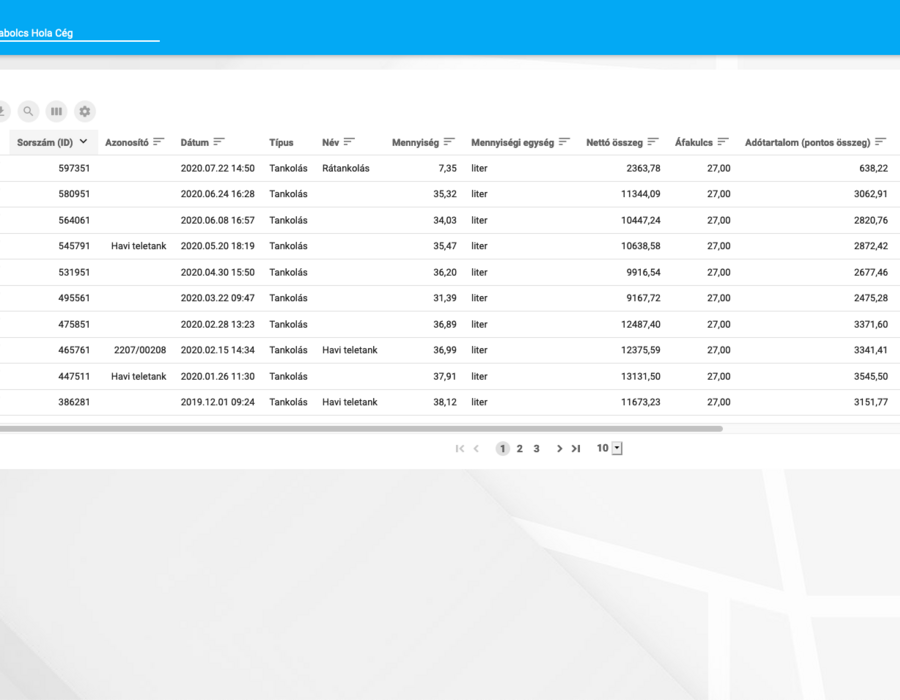Click the company name field Hola Cég
The height and width of the screenshot is (700, 900).
(80, 33)
